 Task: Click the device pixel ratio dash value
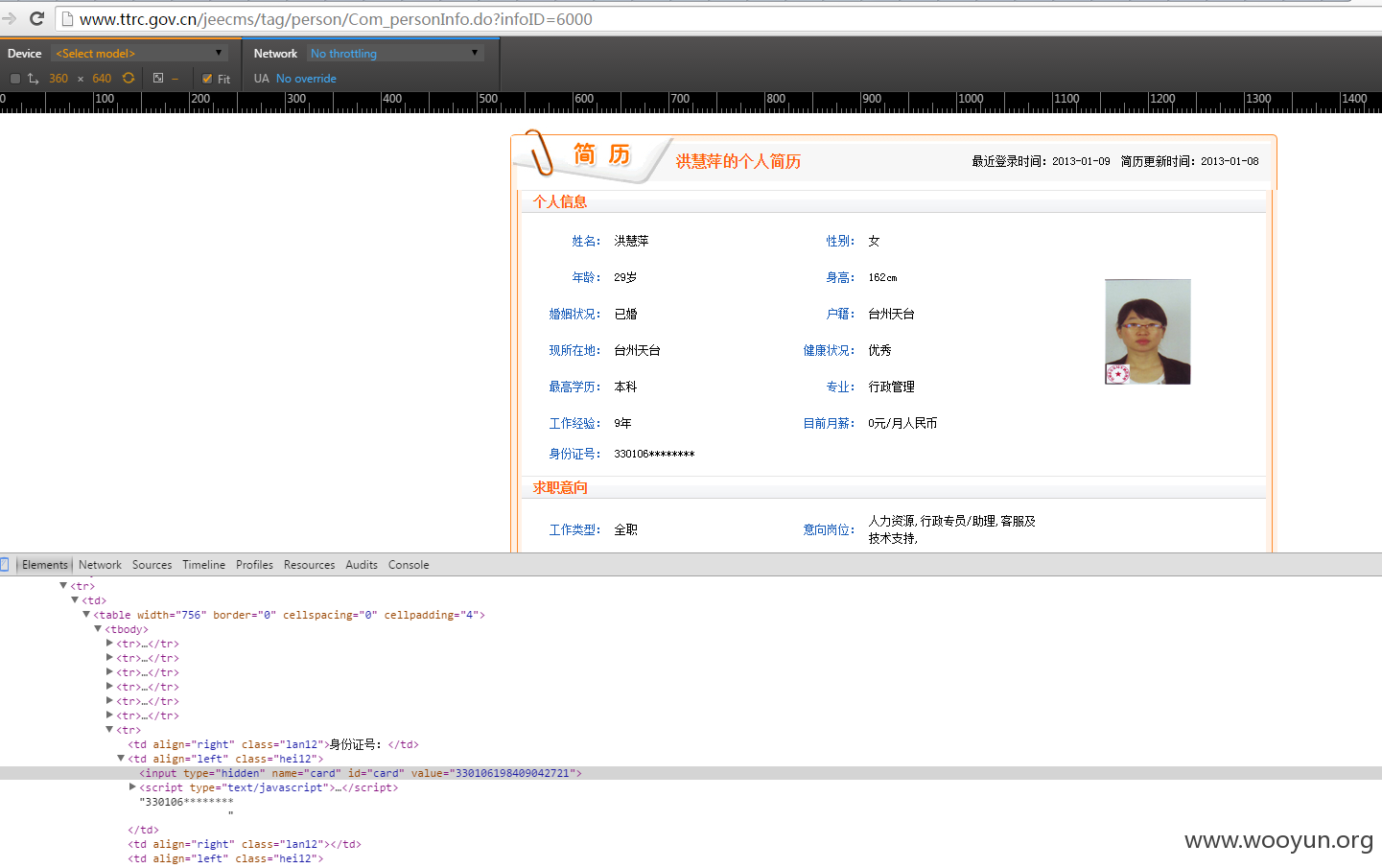(176, 79)
